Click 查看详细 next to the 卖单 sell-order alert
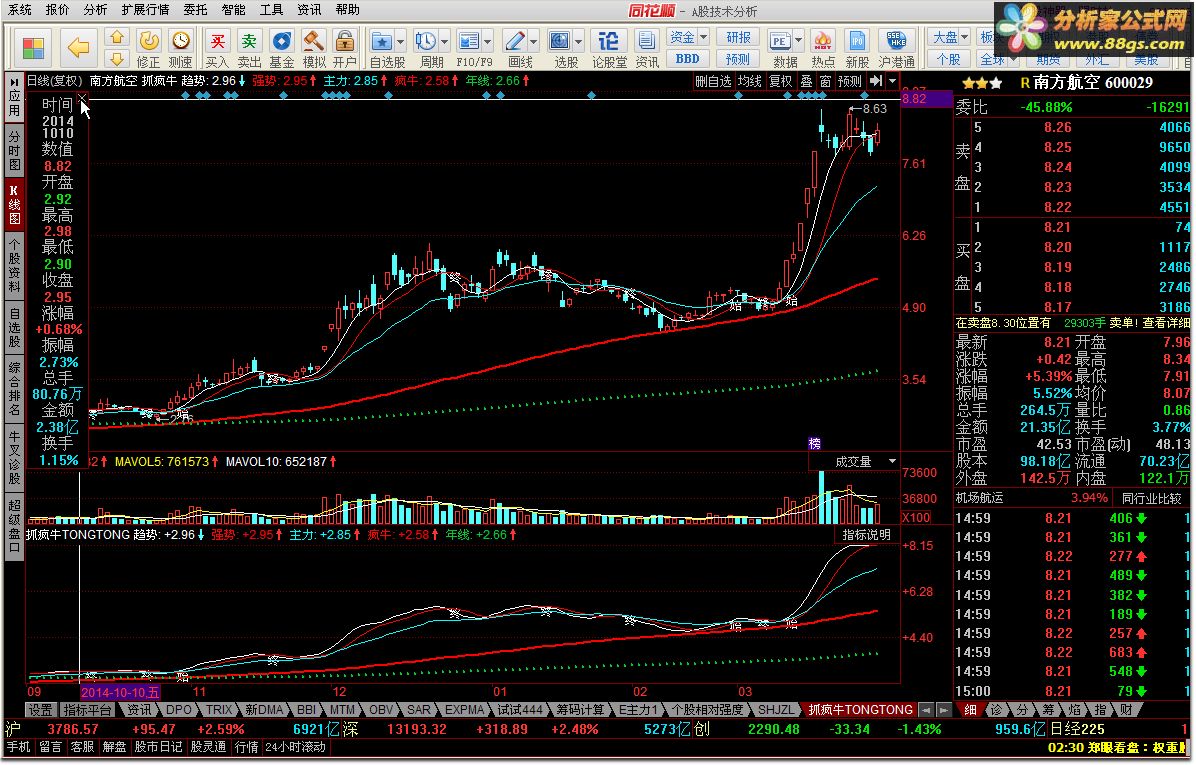 point(1166,323)
